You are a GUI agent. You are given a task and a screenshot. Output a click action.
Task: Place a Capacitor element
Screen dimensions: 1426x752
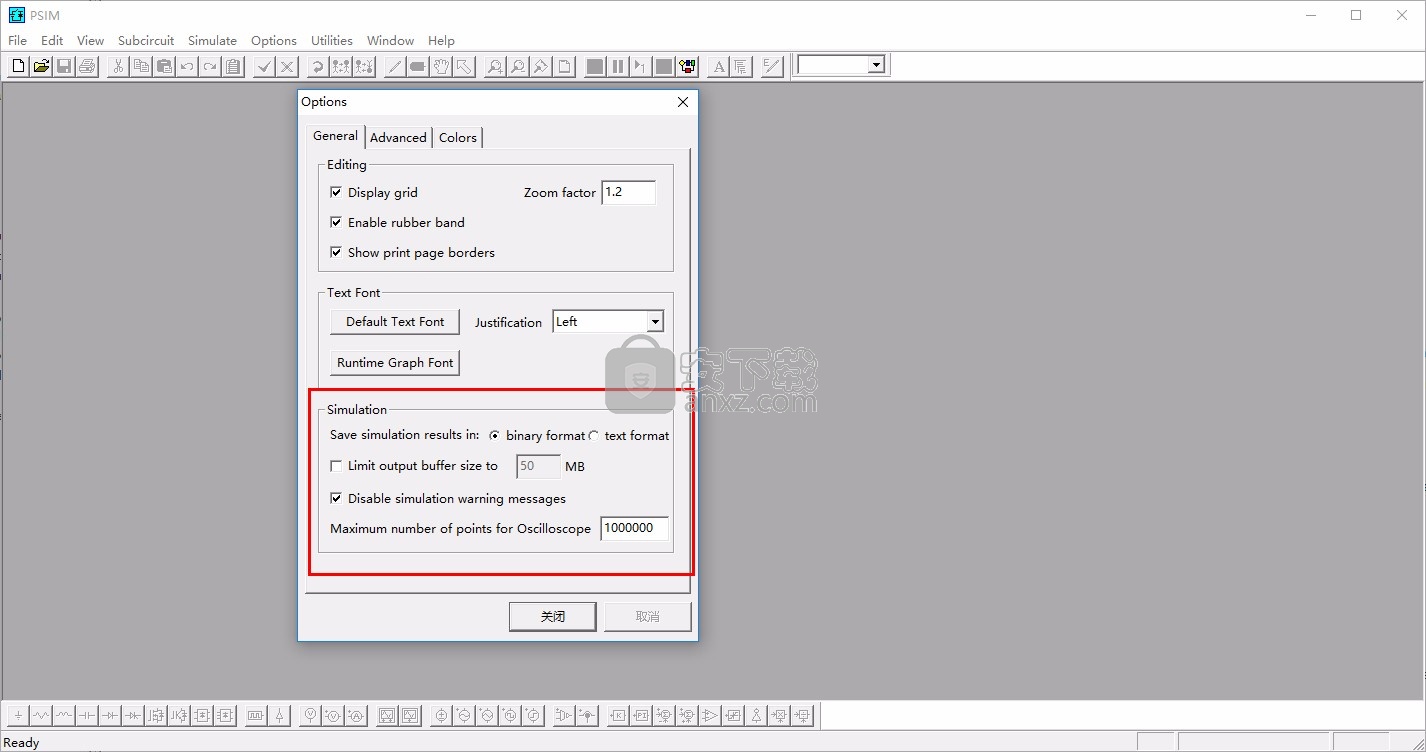87,715
